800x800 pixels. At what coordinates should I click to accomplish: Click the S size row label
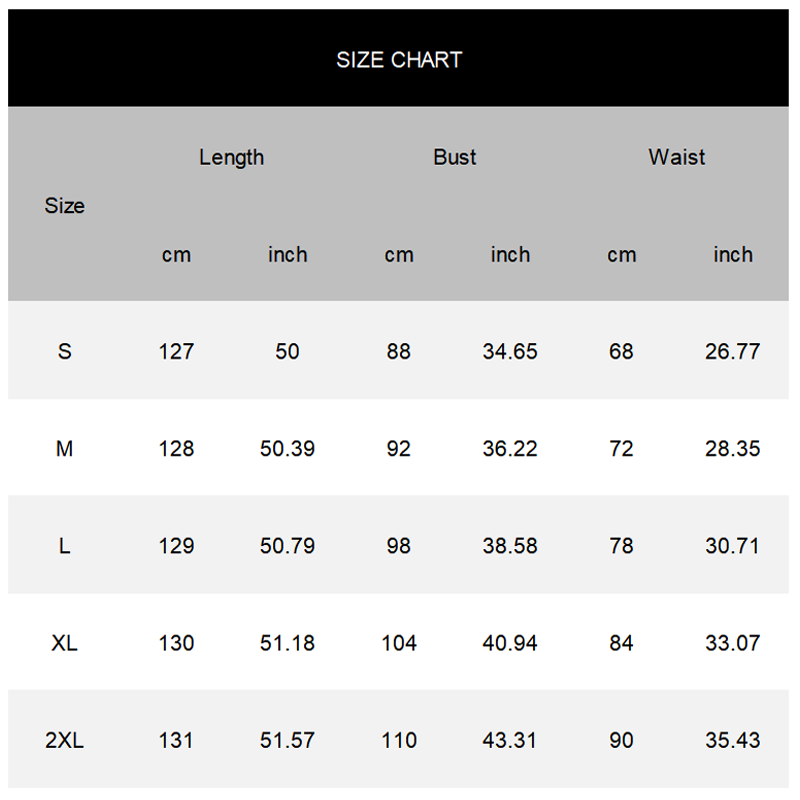pyautogui.click(x=64, y=351)
